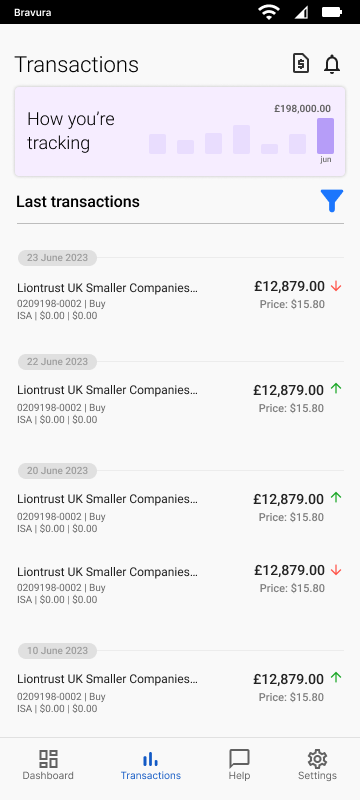Open the blue filter funnel icon
The image size is (360, 800).
[332, 201]
